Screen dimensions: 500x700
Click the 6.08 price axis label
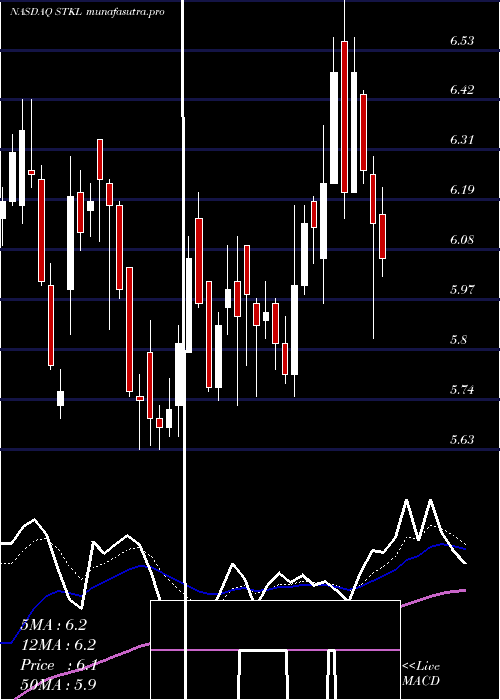tap(462, 240)
